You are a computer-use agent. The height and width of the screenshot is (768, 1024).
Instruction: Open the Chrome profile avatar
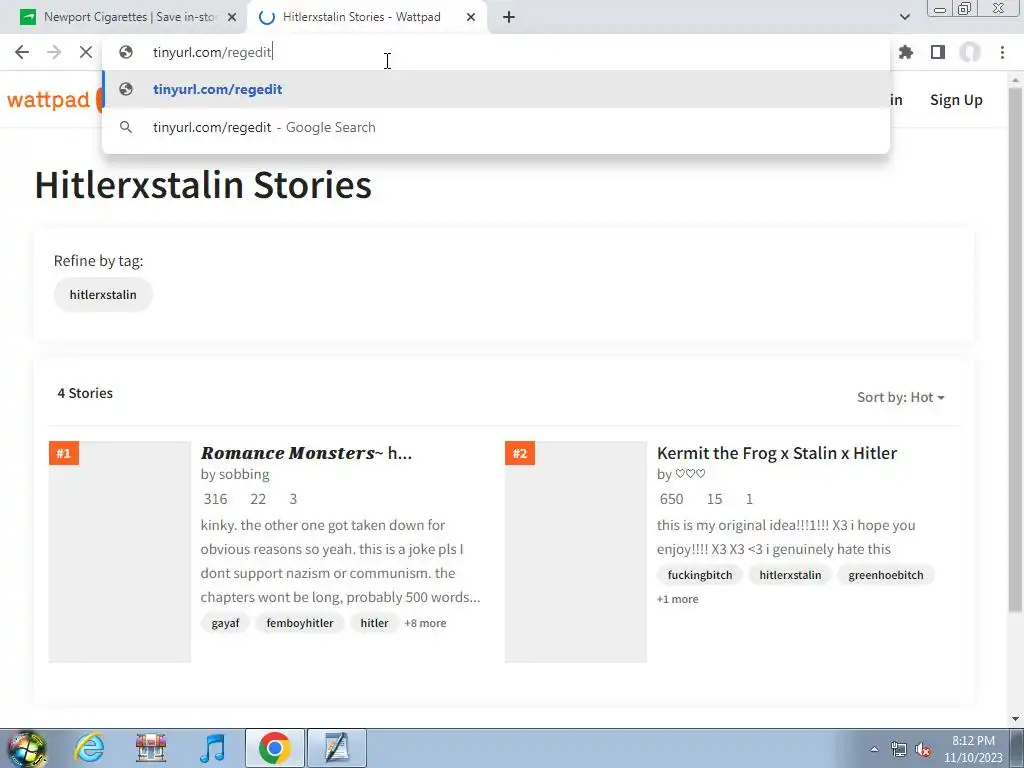(970, 52)
